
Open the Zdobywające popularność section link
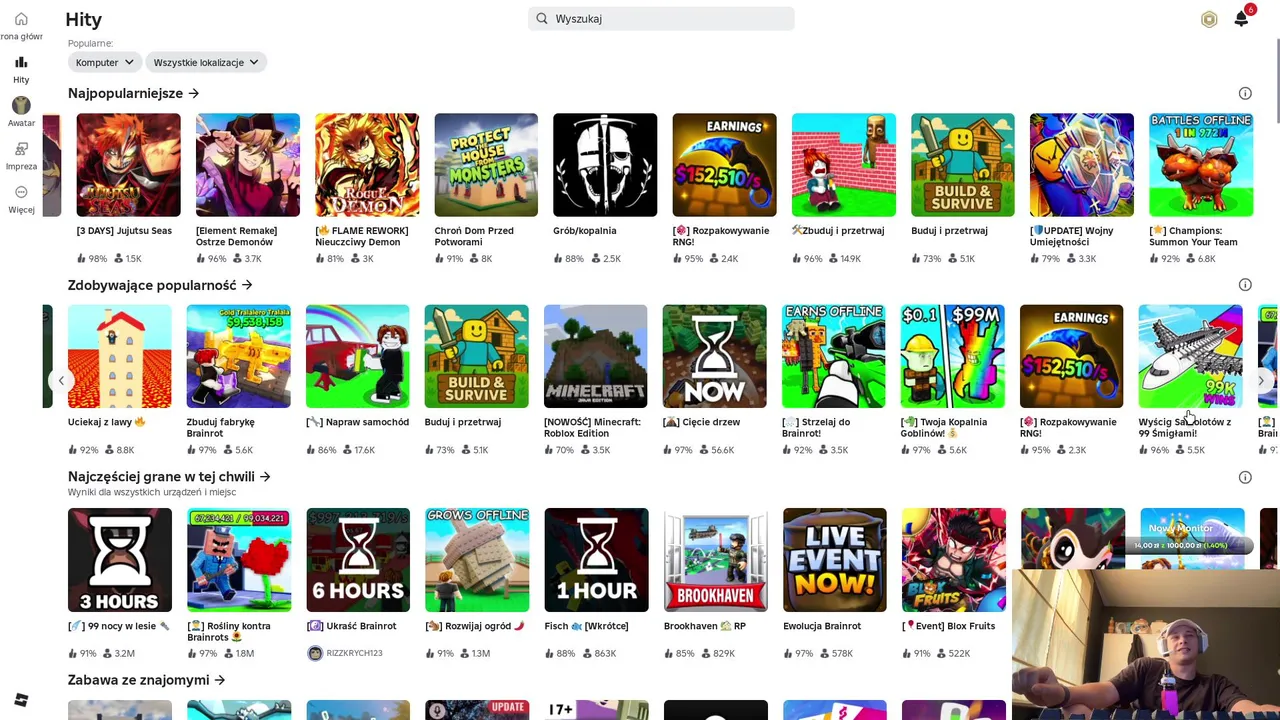(x=160, y=285)
